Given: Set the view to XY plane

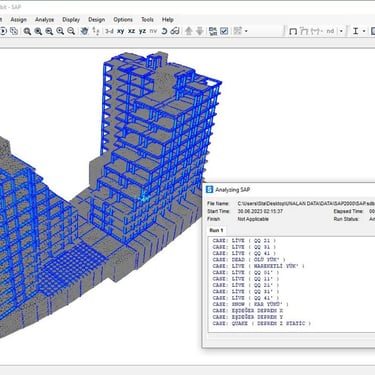Looking at the screenshot, I should click(121, 31).
